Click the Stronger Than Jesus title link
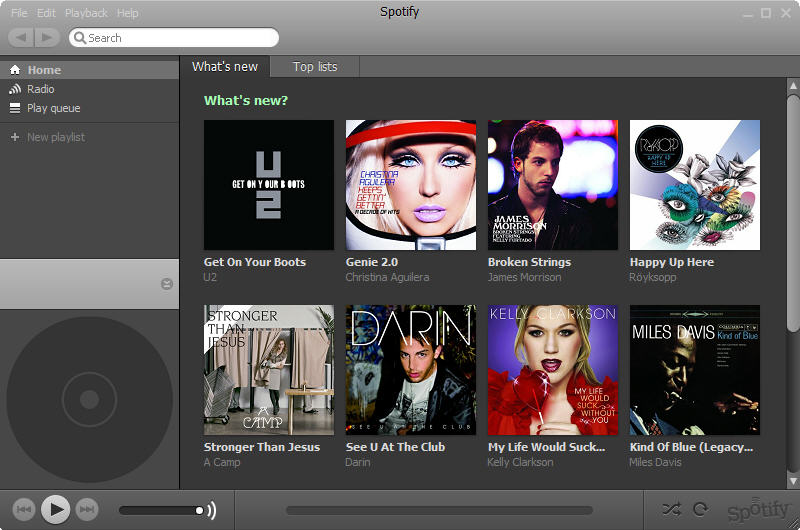This screenshot has width=800, height=530. click(262, 447)
